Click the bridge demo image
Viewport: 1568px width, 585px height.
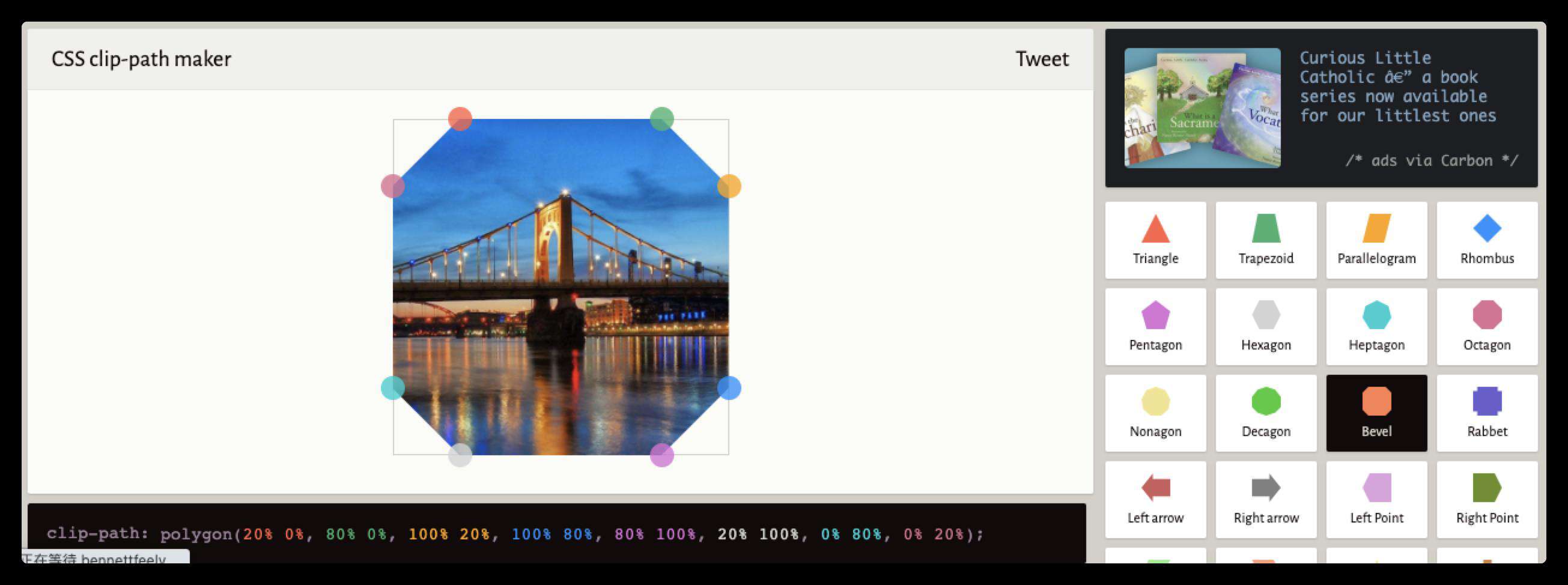tap(561, 286)
